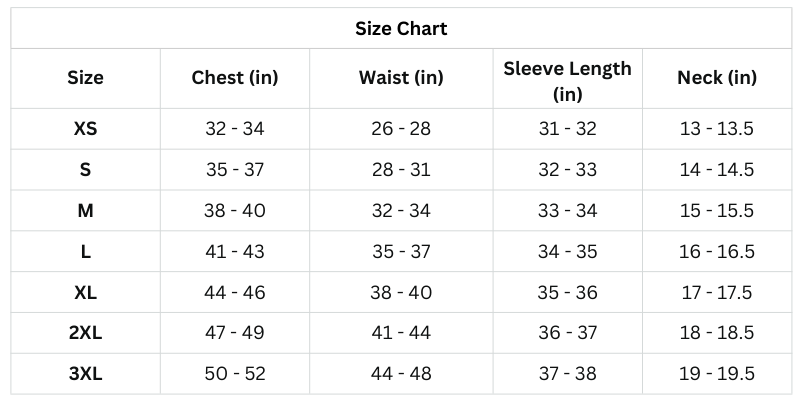The image size is (800, 400).
Task: Select the neck value 16 - 16.5
Action: (x=716, y=251)
